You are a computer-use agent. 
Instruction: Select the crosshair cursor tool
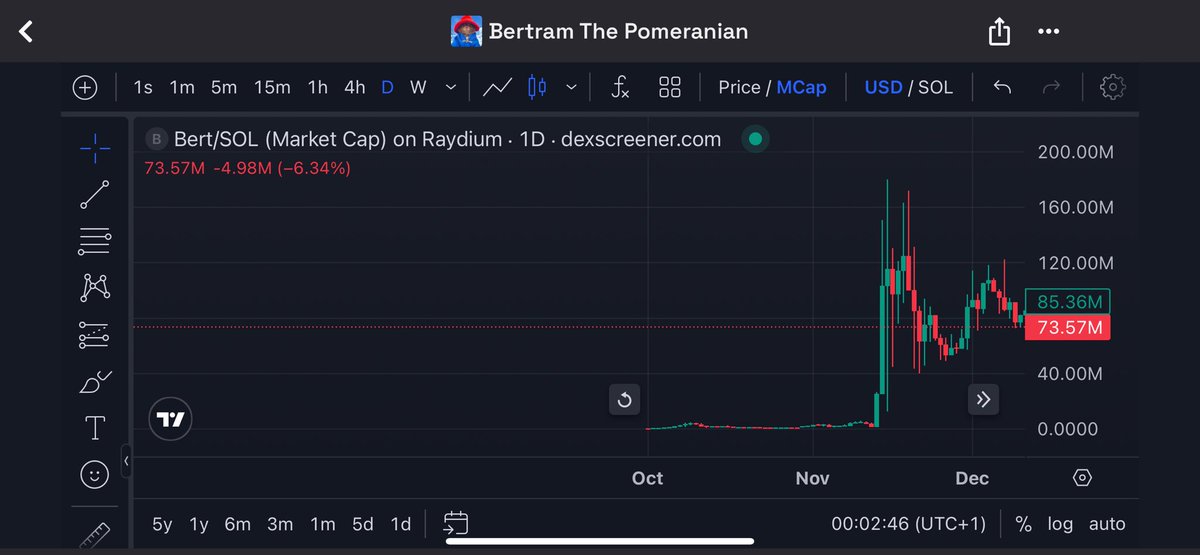tap(95, 149)
